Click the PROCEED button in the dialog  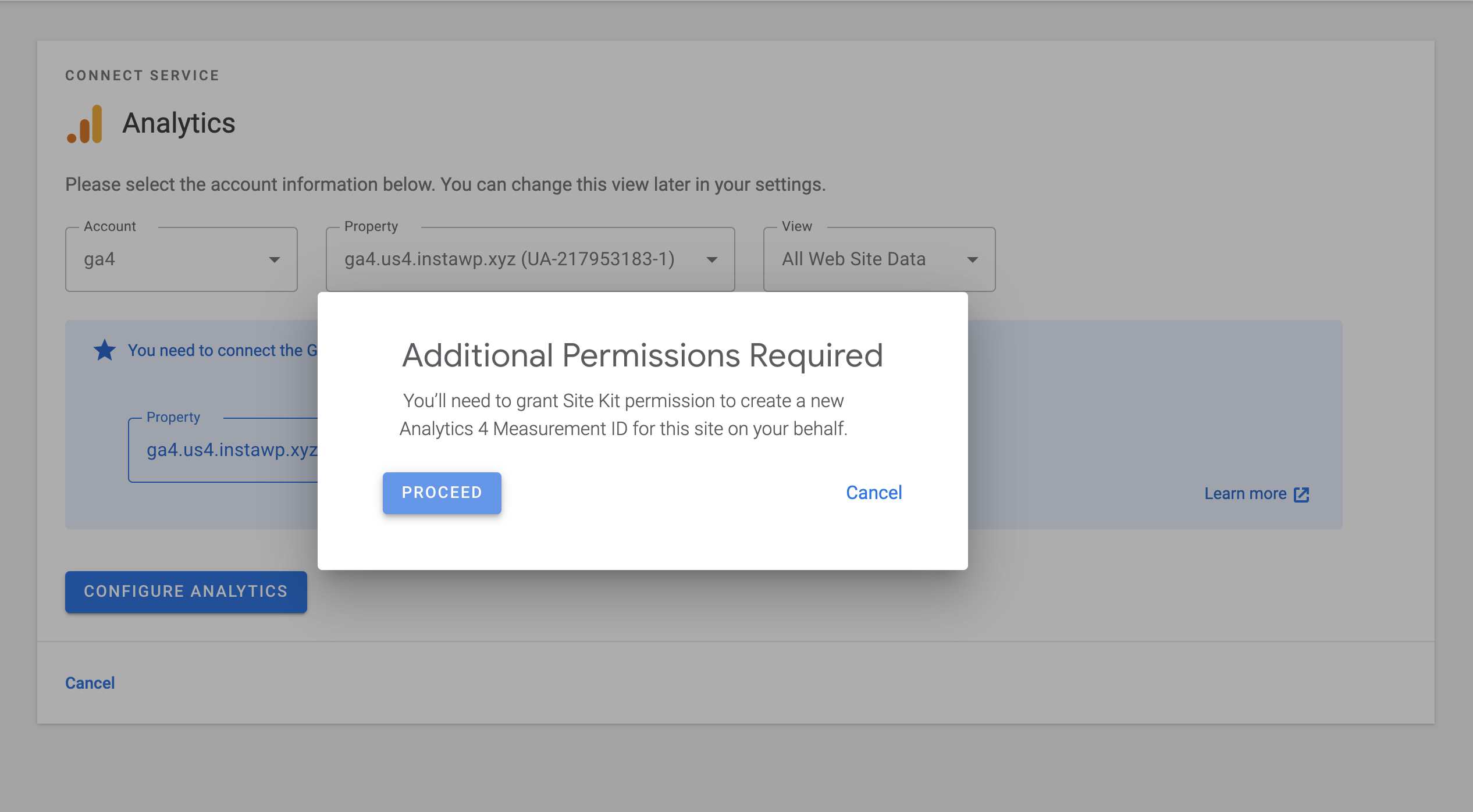pos(442,493)
